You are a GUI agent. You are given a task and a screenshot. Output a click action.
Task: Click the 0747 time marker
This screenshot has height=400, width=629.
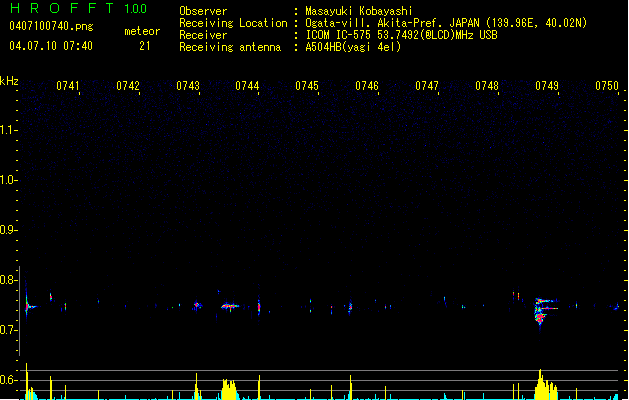tap(427, 86)
